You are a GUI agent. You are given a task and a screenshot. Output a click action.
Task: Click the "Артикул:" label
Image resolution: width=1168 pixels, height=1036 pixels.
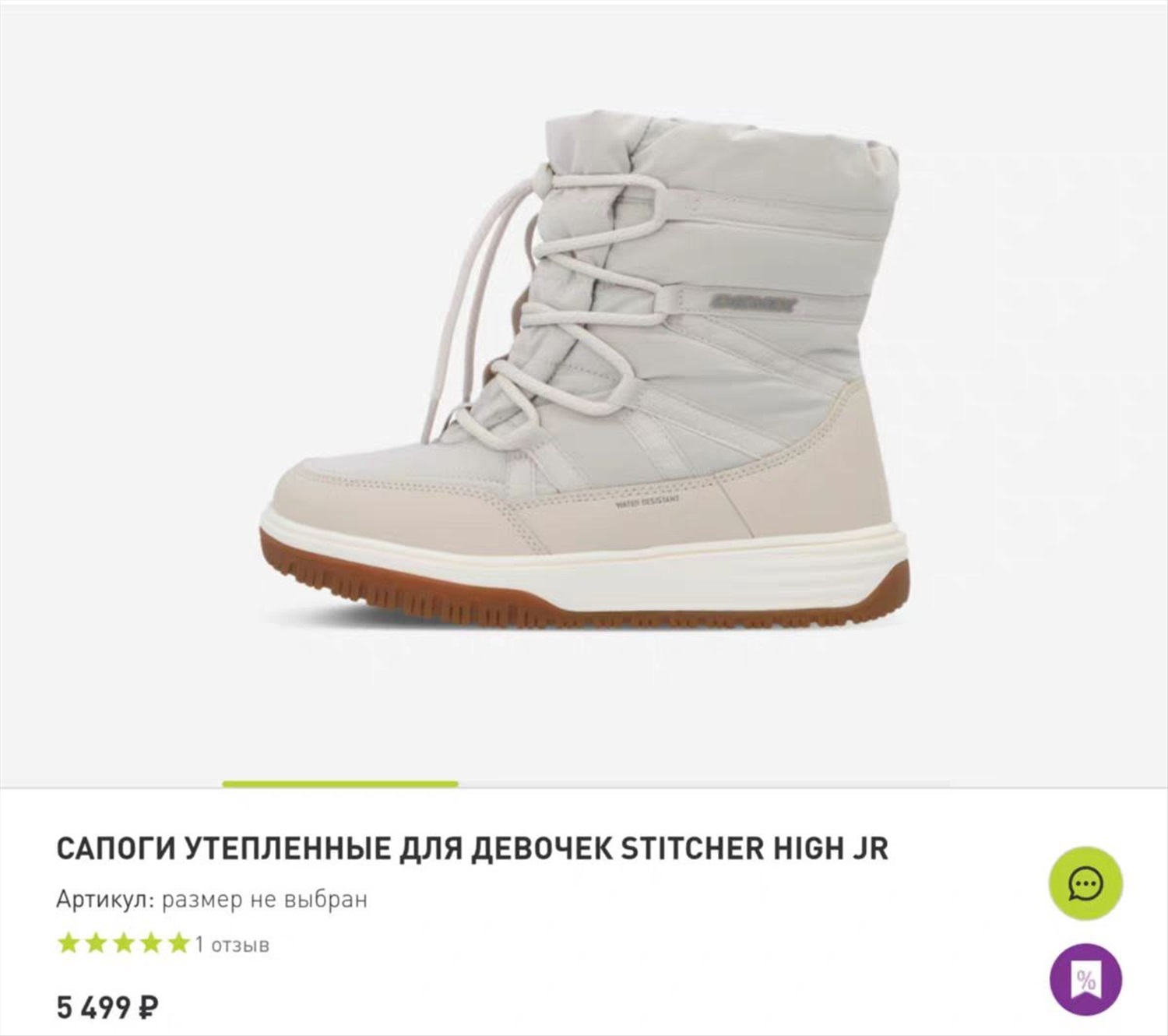click(106, 900)
